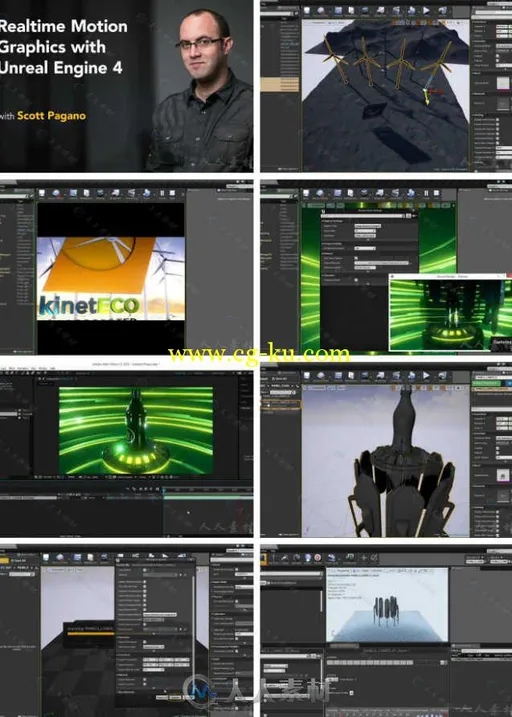
Task: Open Content browser icon in windmill terrain editor
Action: click(x=338, y=10)
